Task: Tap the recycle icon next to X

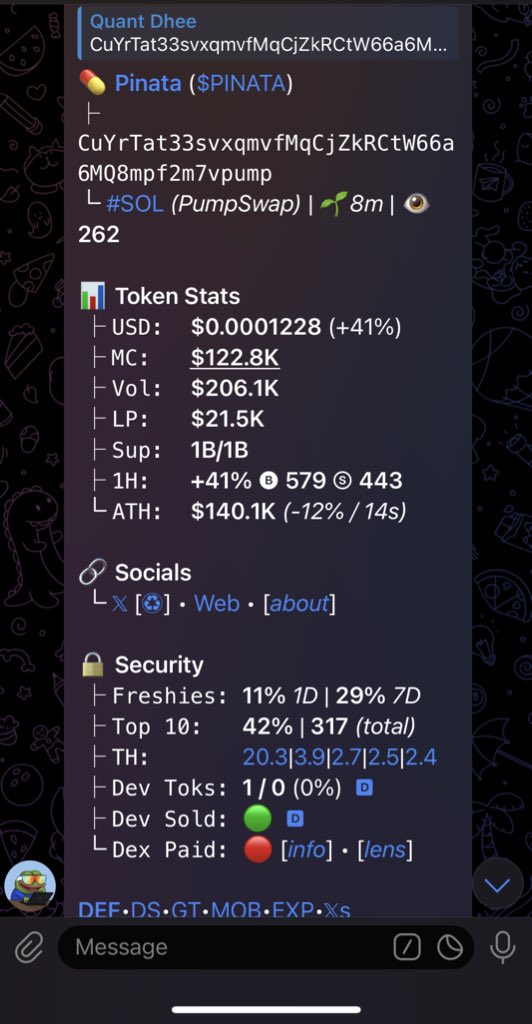Action: coord(152,603)
